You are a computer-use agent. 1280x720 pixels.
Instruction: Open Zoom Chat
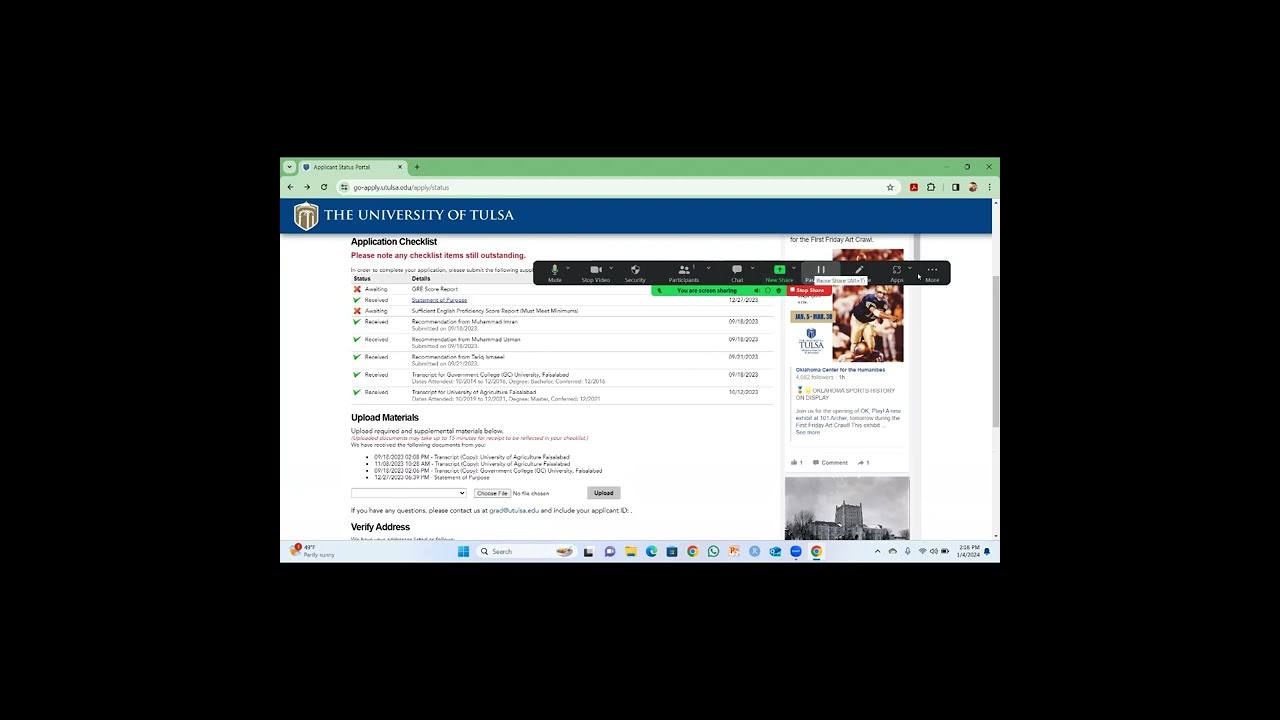(x=737, y=272)
